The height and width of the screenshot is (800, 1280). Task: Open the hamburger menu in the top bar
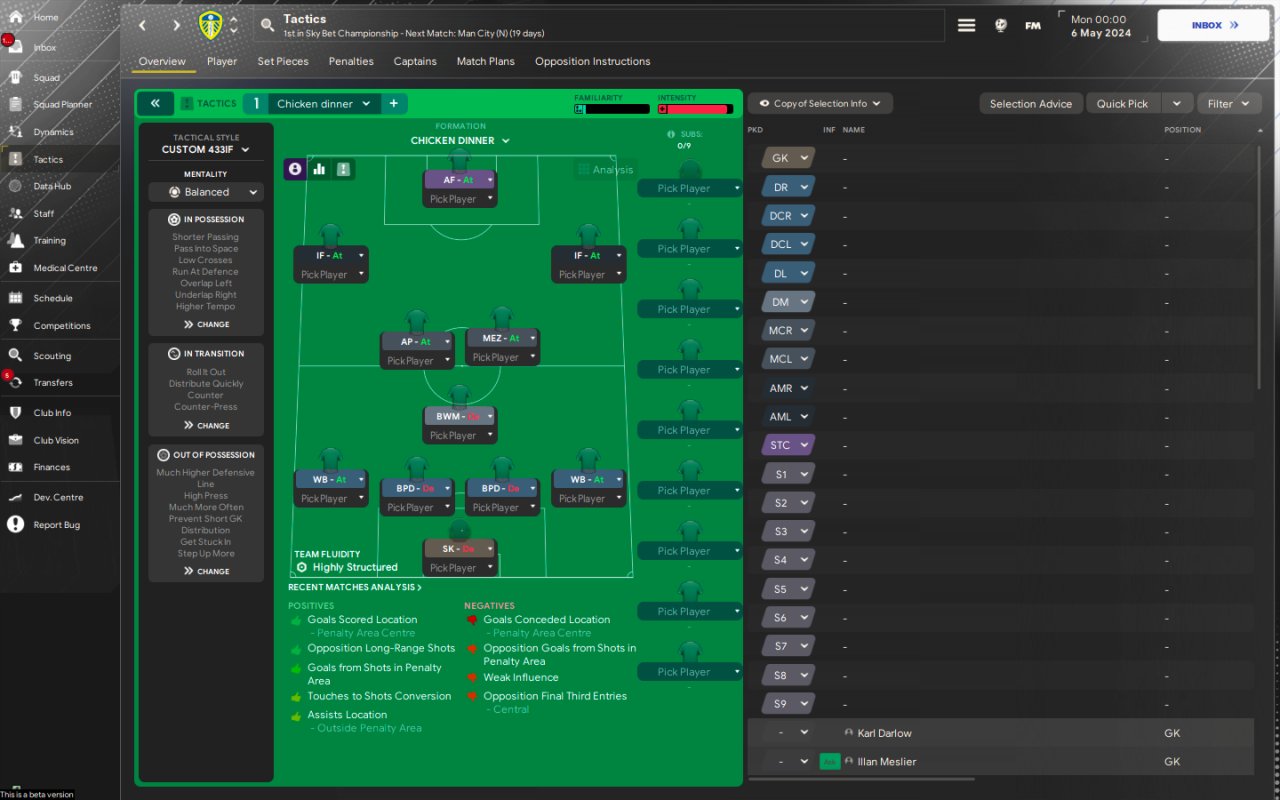coord(966,25)
